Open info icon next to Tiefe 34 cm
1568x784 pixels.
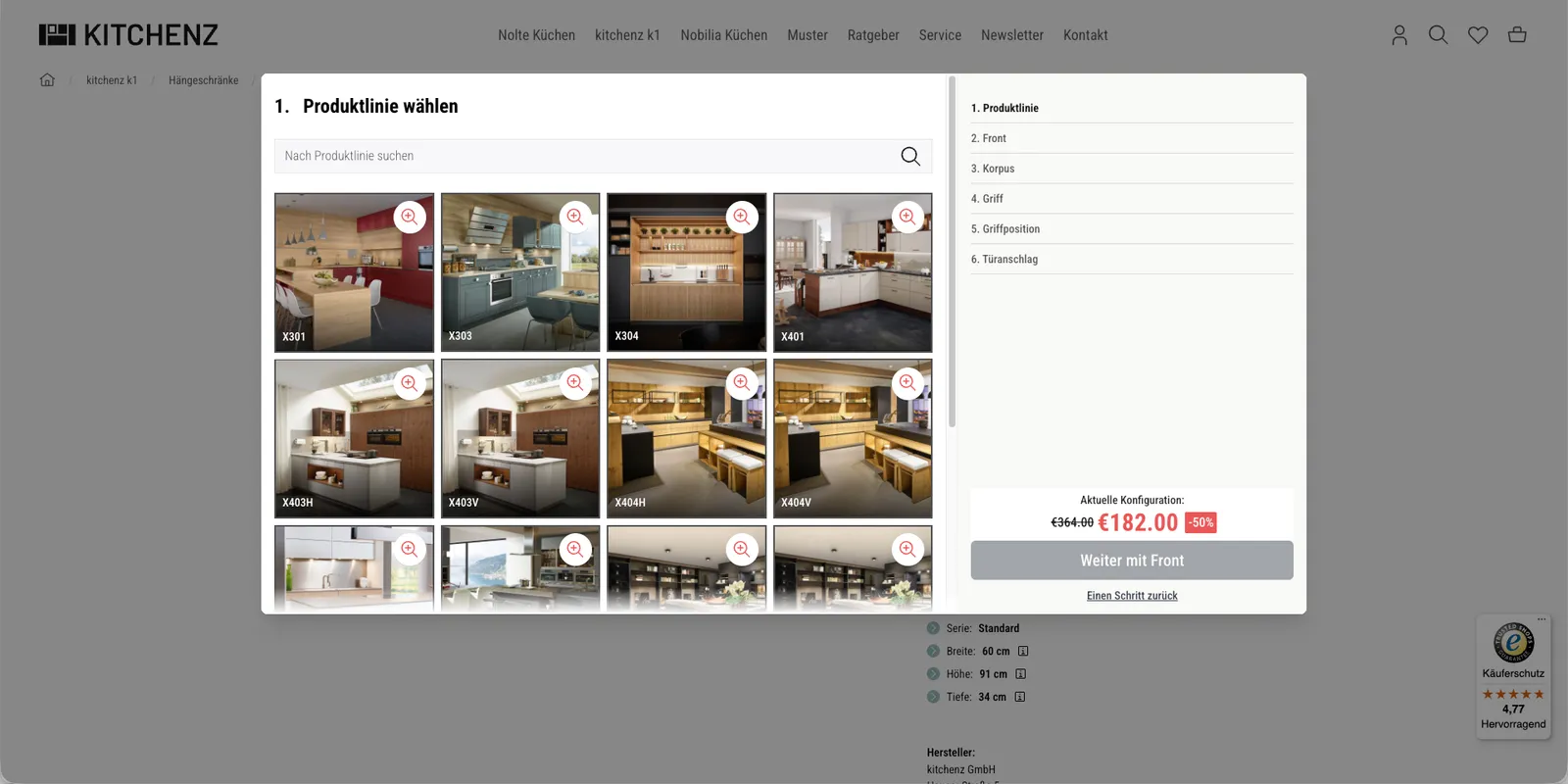1020,697
